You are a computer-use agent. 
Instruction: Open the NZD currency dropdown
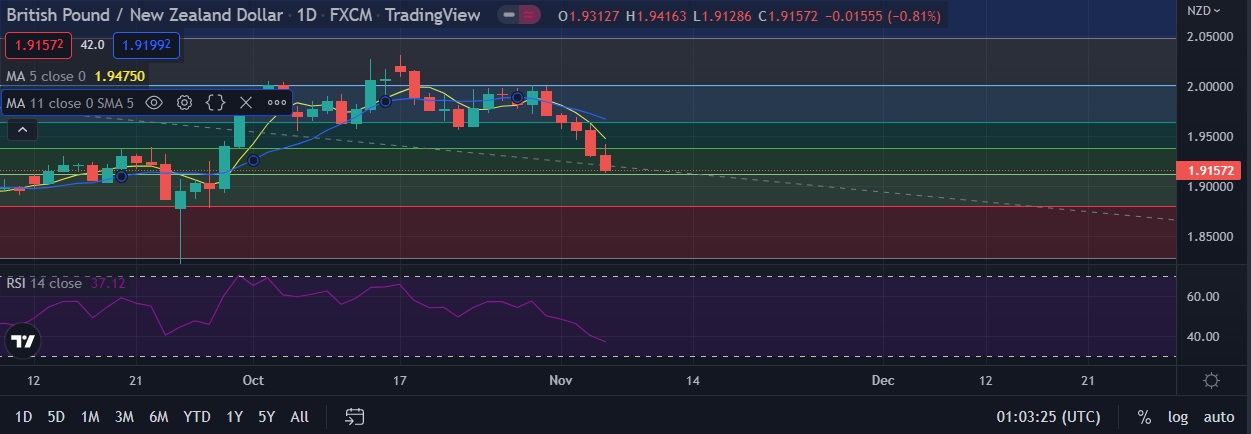click(1203, 10)
